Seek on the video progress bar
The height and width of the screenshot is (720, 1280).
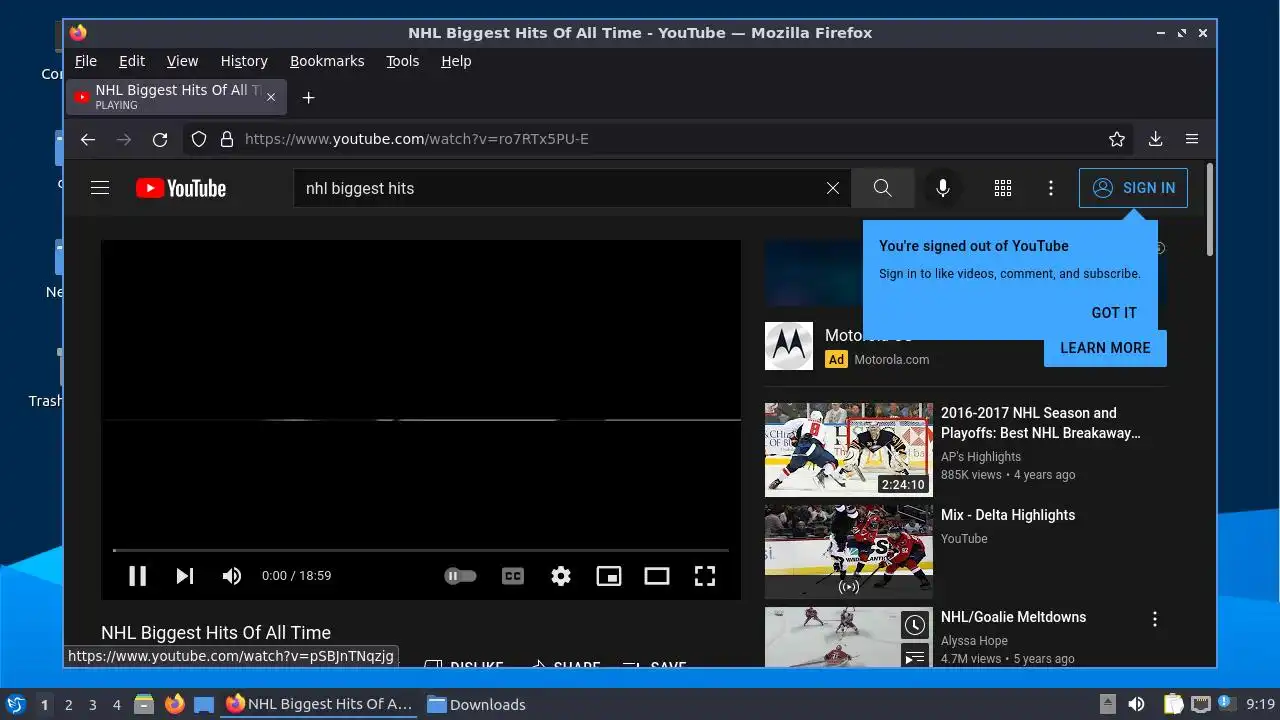(x=421, y=550)
